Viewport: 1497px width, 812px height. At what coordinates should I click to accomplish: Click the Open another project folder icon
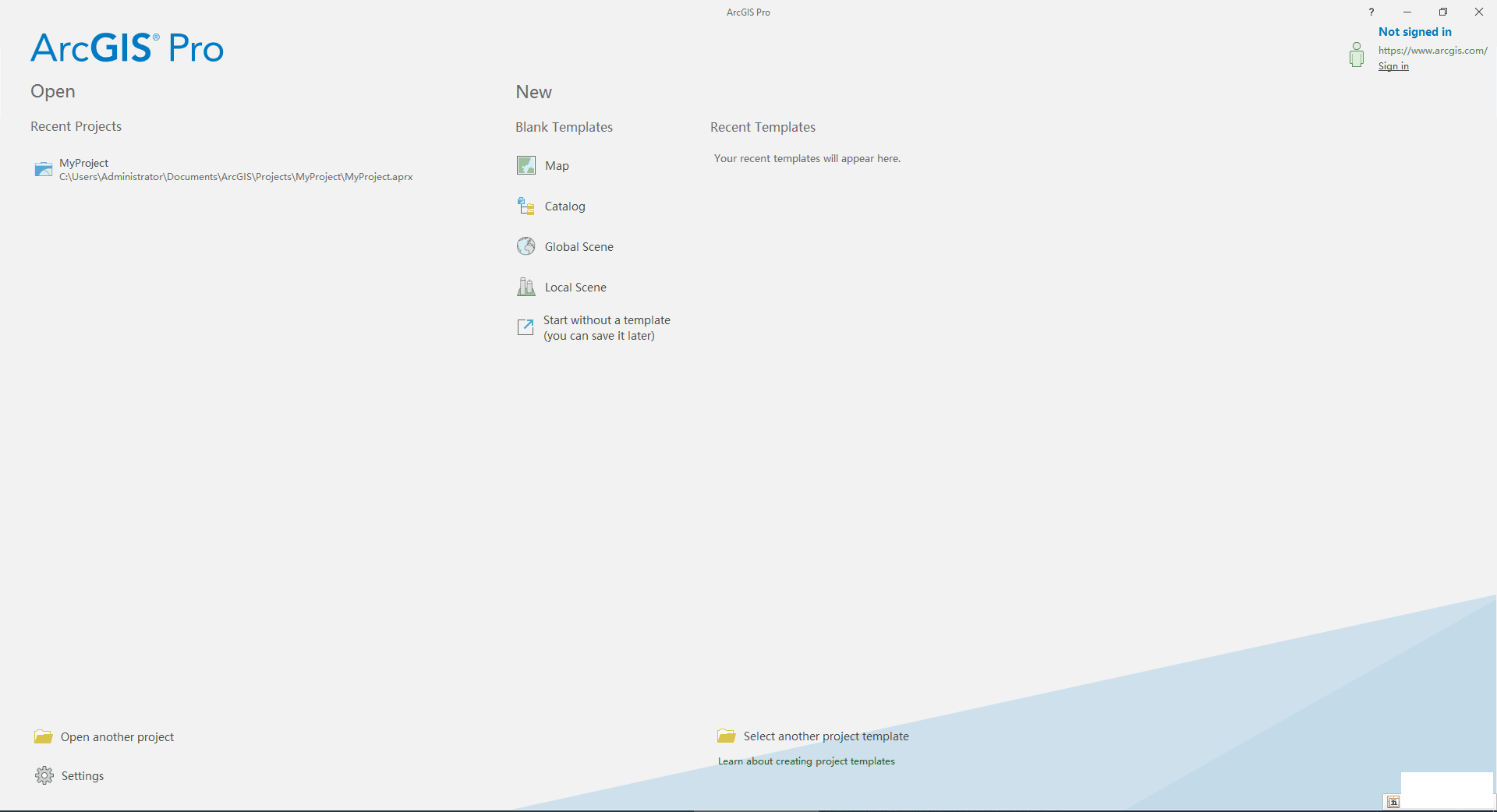pyautogui.click(x=44, y=736)
